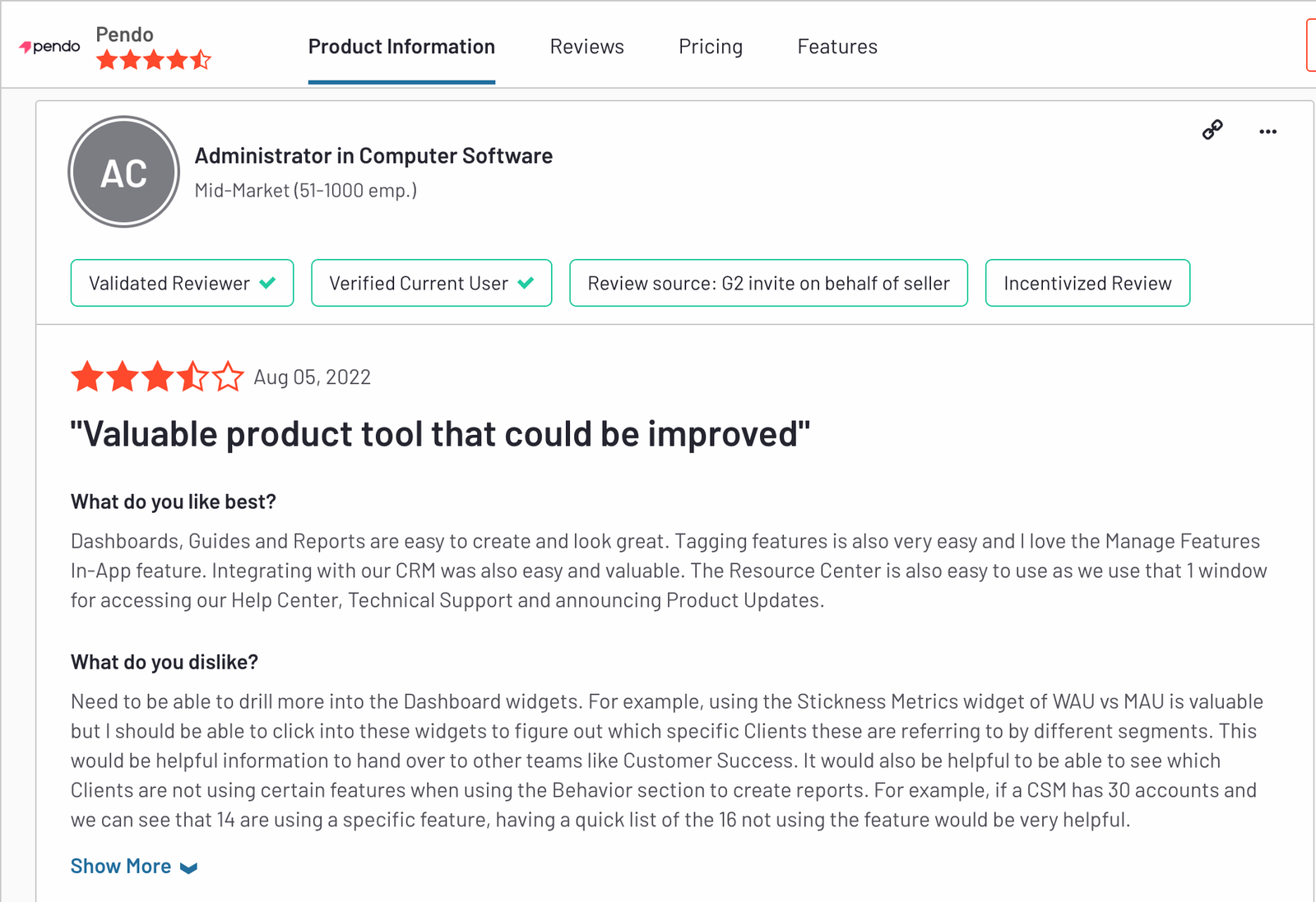This screenshot has width=1316, height=902.
Task: Click 'Administrator in Computer Software' reviewer name
Action: [x=373, y=156]
